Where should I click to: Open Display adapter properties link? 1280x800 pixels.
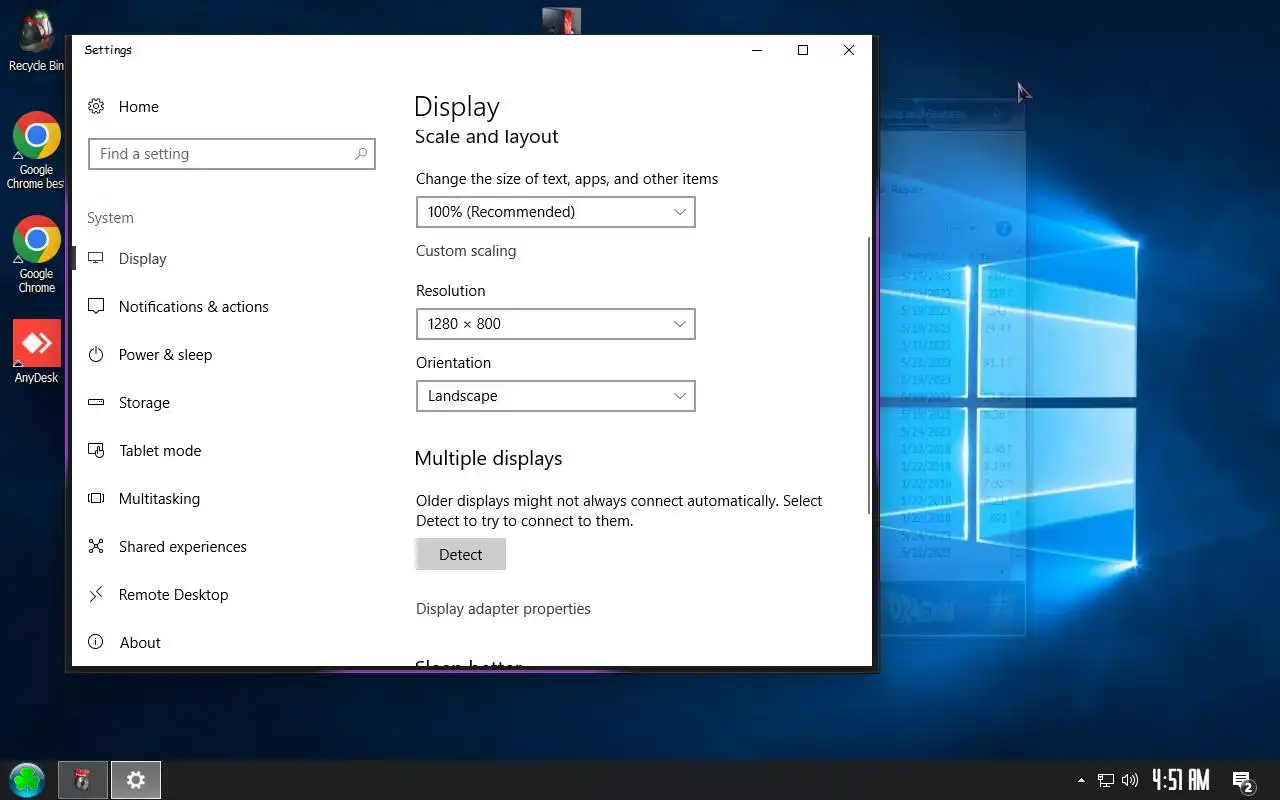pyautogui.click(x=503, y=609)
